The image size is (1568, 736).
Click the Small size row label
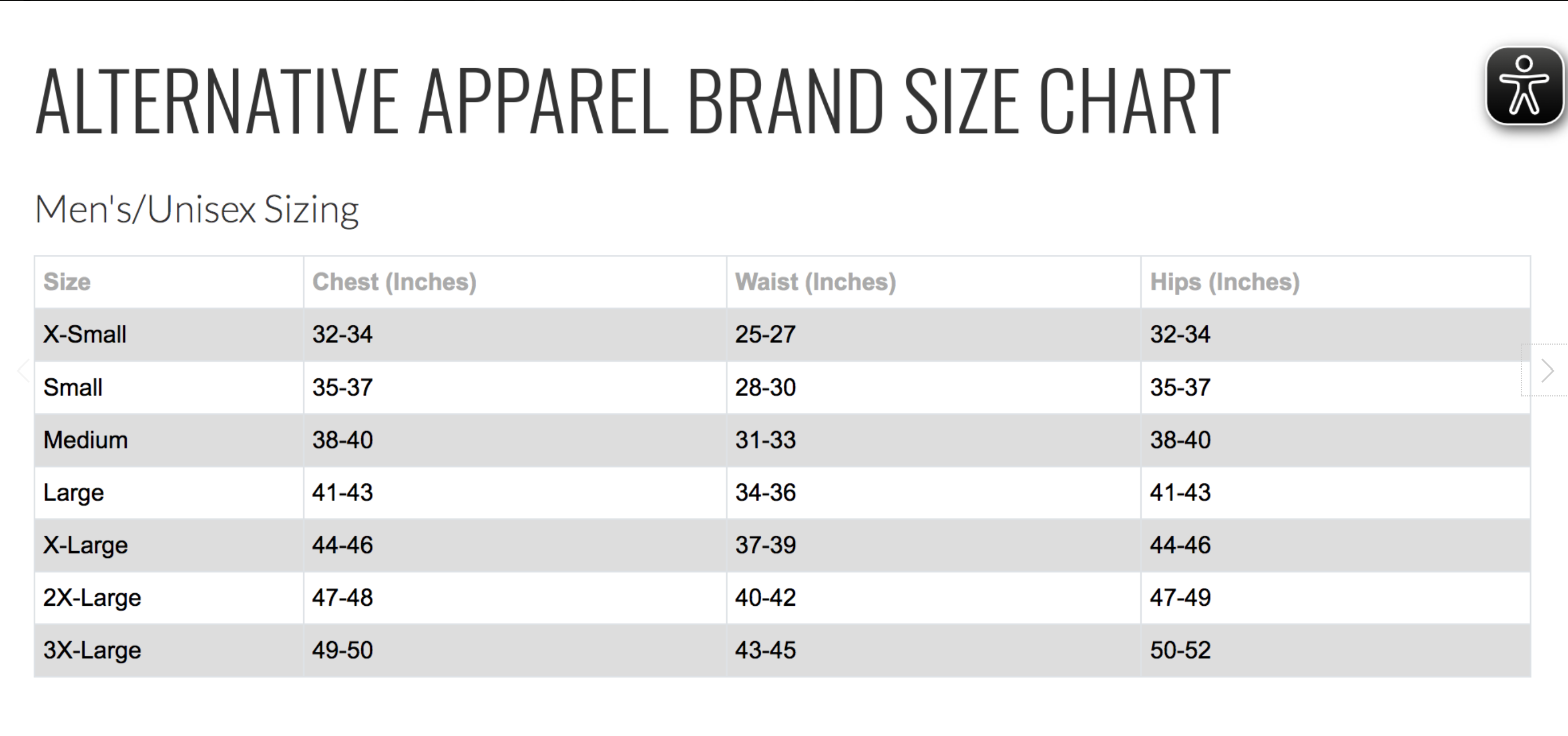(x=72, y=387)
